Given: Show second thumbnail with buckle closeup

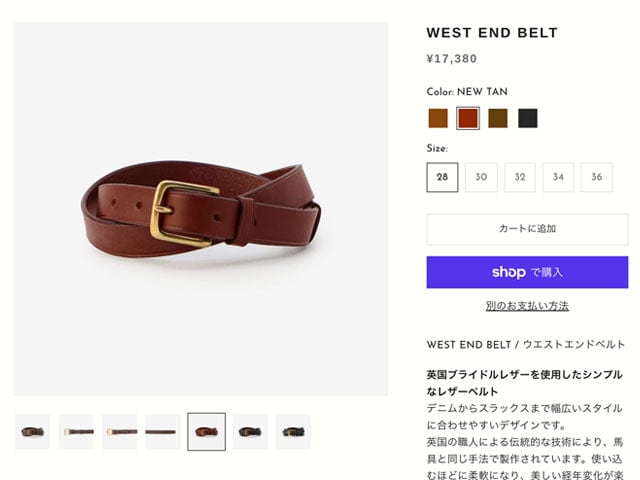Looking at the screenshot, I should point(76,432).
